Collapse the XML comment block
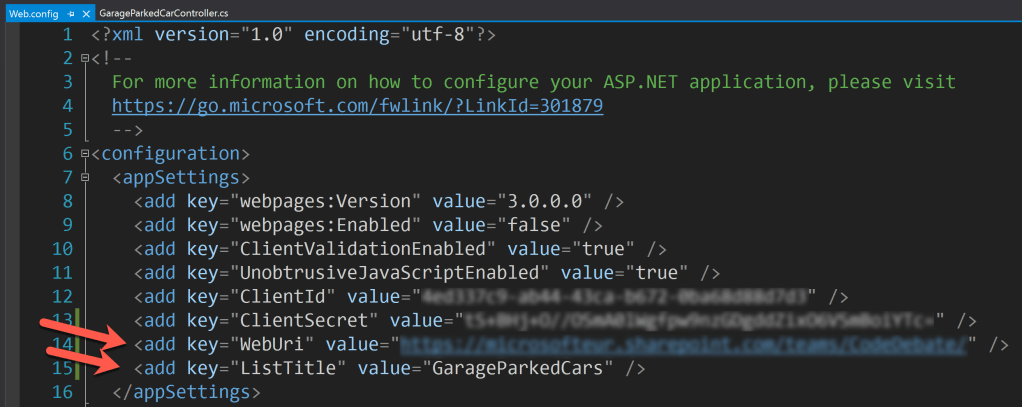Screen dimensions: 1022x407 [x=84, y=58]
